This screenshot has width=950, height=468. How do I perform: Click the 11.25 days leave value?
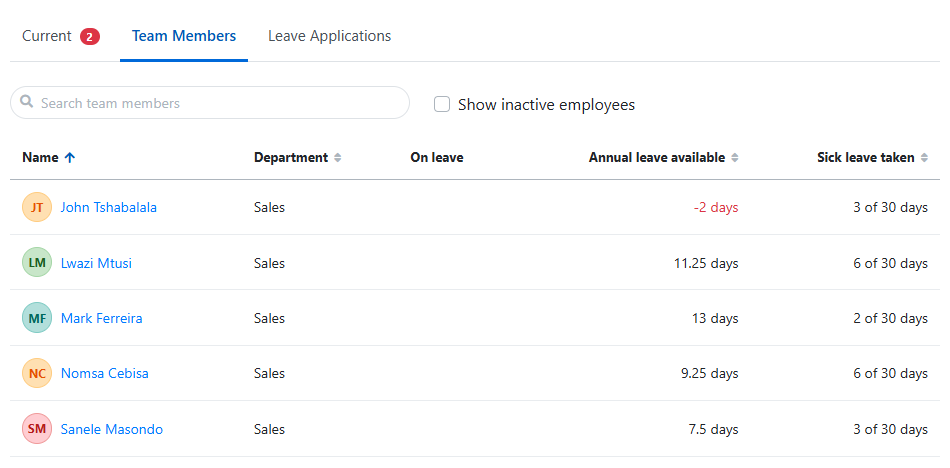706,263
